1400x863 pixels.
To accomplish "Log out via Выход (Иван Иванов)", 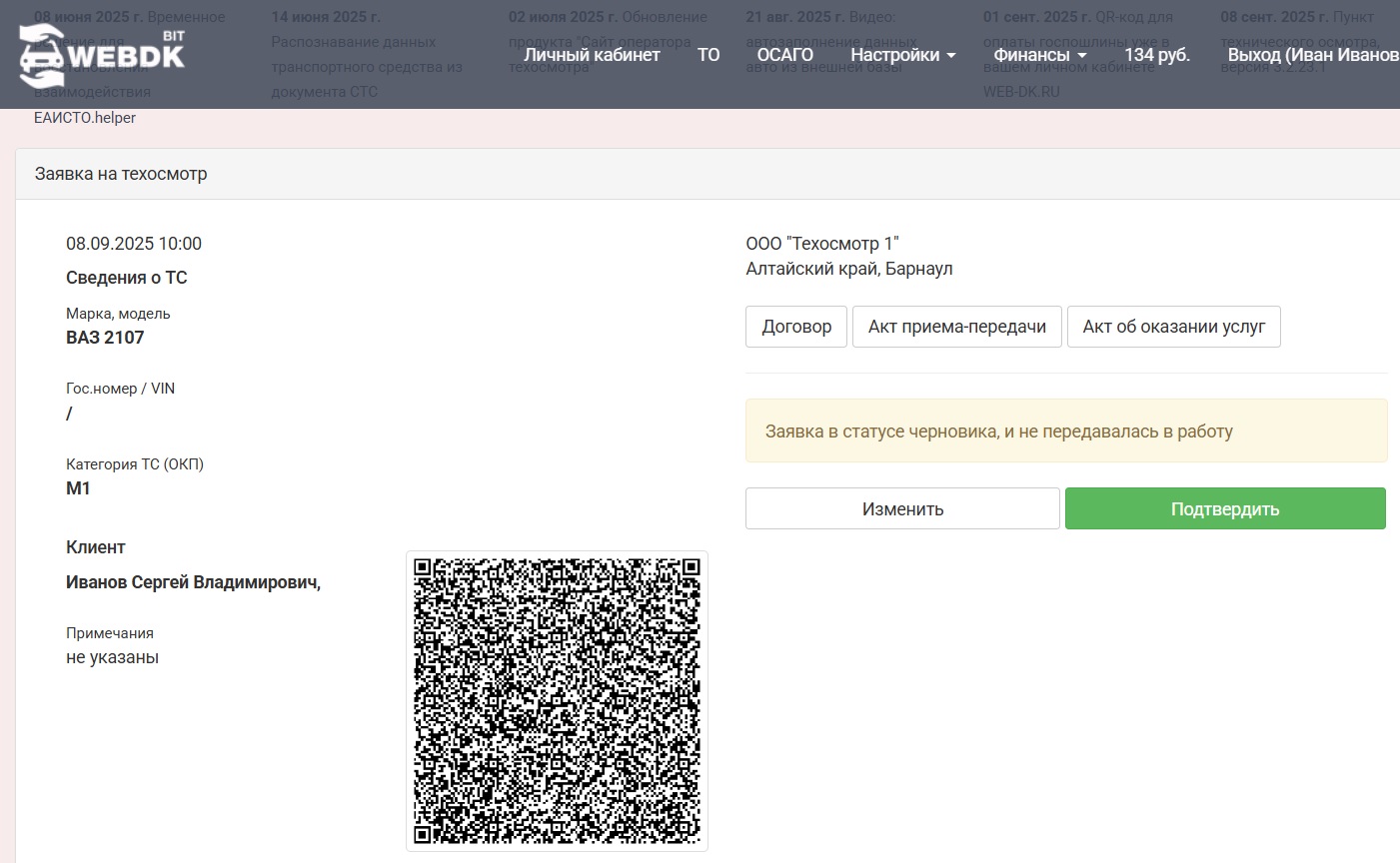I will (x=1312, y=55).
